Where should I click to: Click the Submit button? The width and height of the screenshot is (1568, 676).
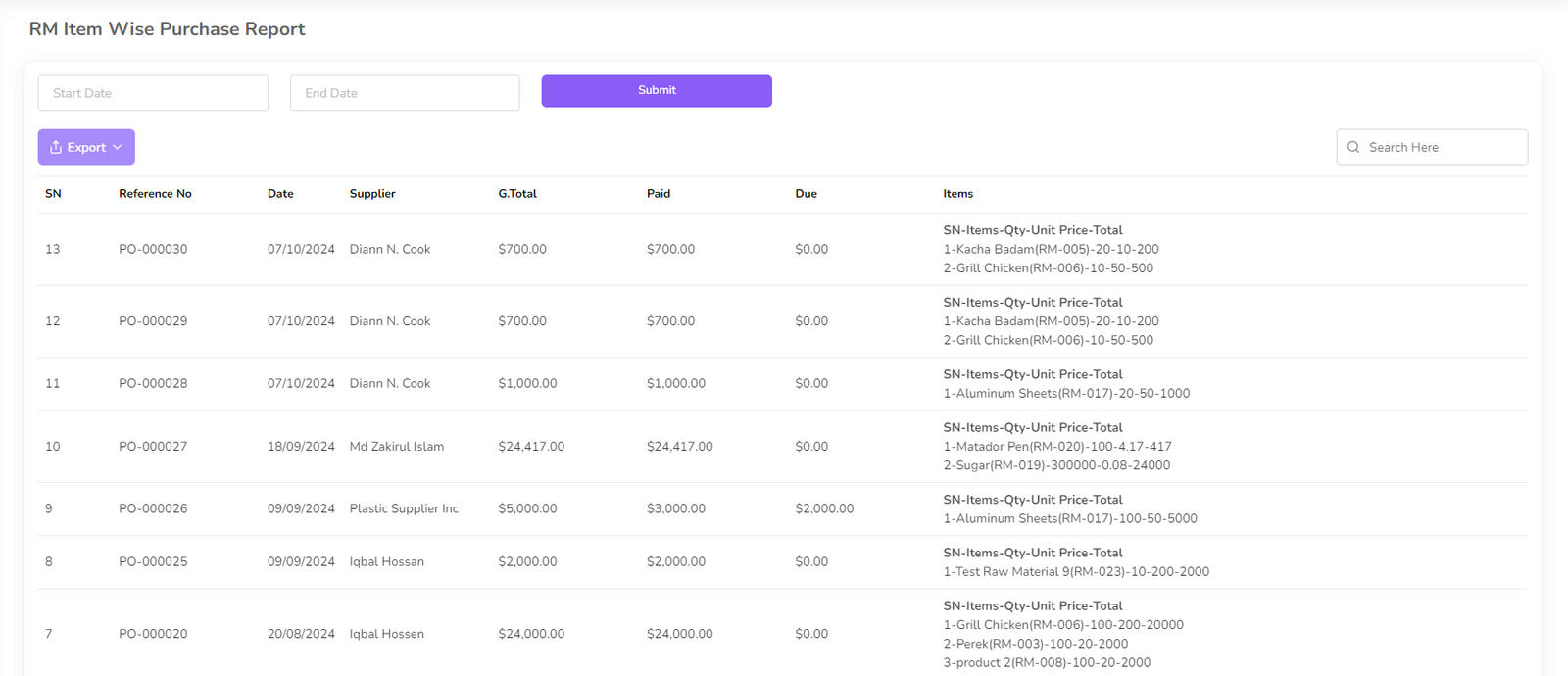click(657, 91)
